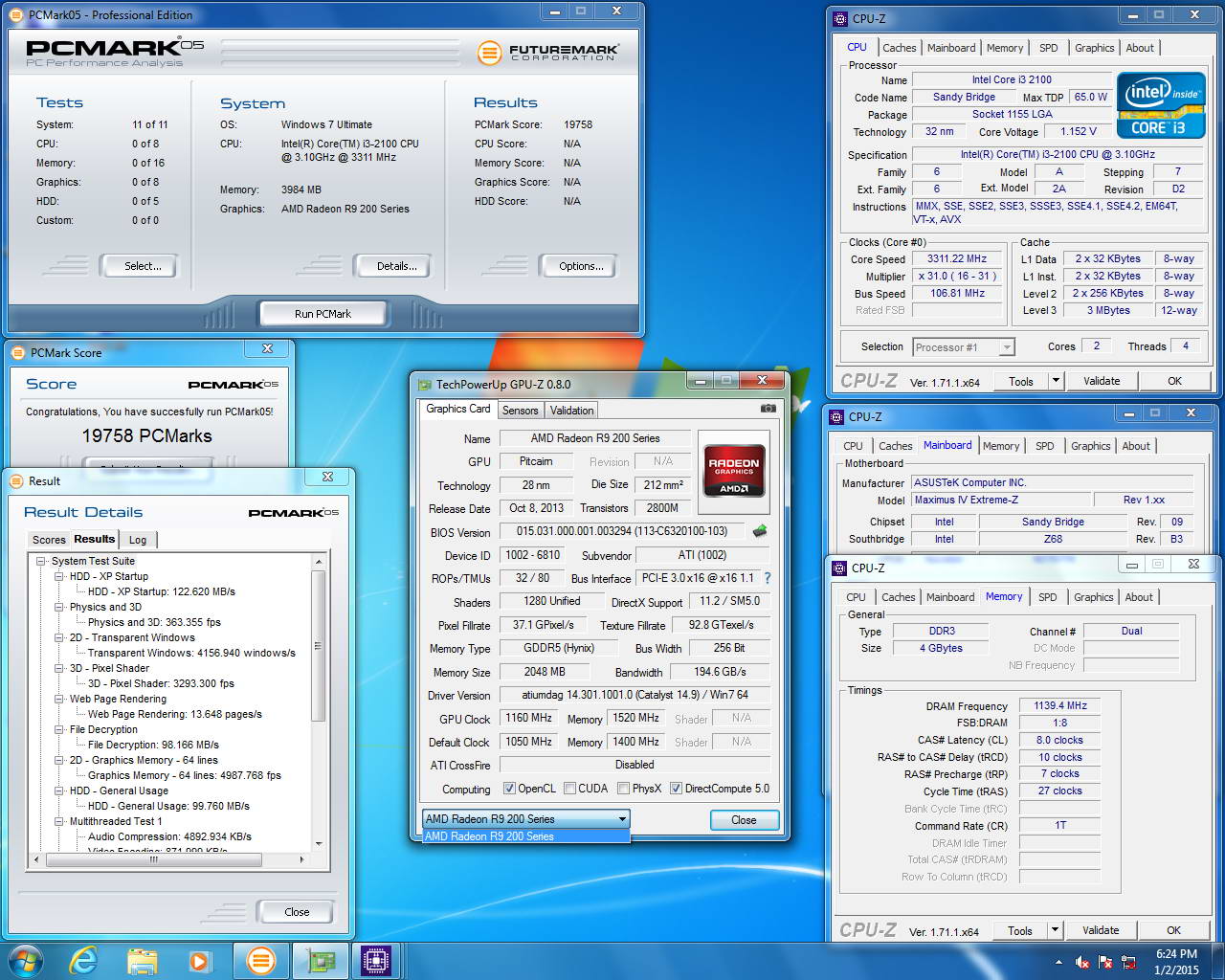The width and height of the screenshot is (1225, 980).
Task: Toggle the CUDA checkbox
Action: [x=570, y=789]
